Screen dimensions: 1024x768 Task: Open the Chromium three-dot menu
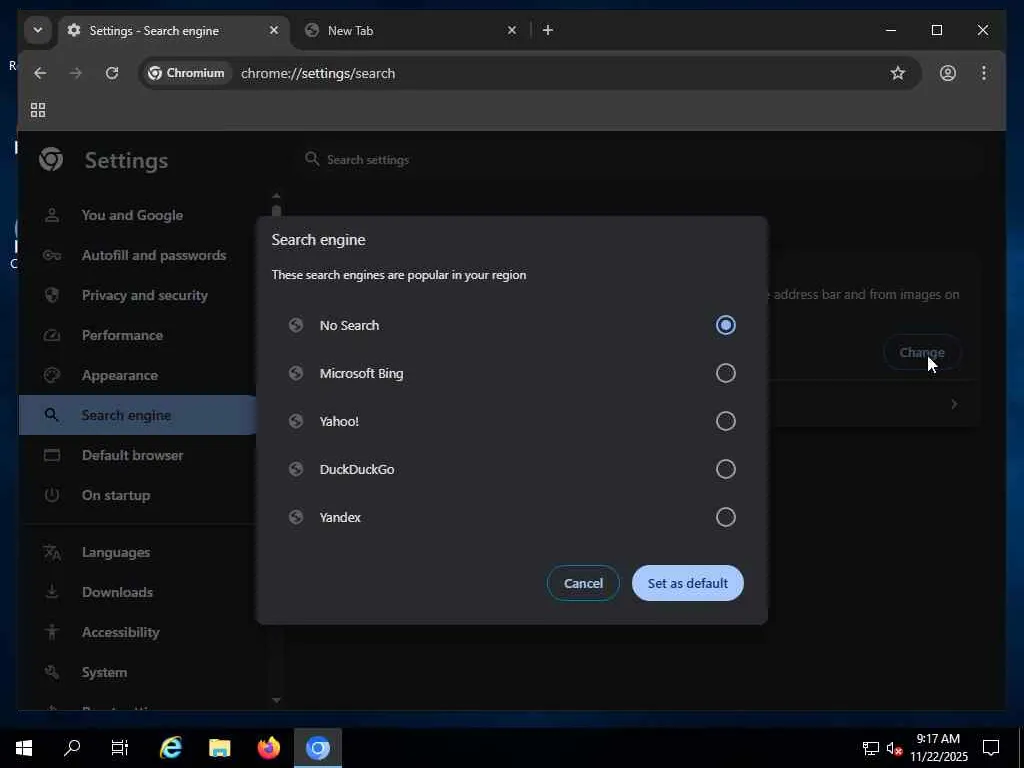(984, 73)
